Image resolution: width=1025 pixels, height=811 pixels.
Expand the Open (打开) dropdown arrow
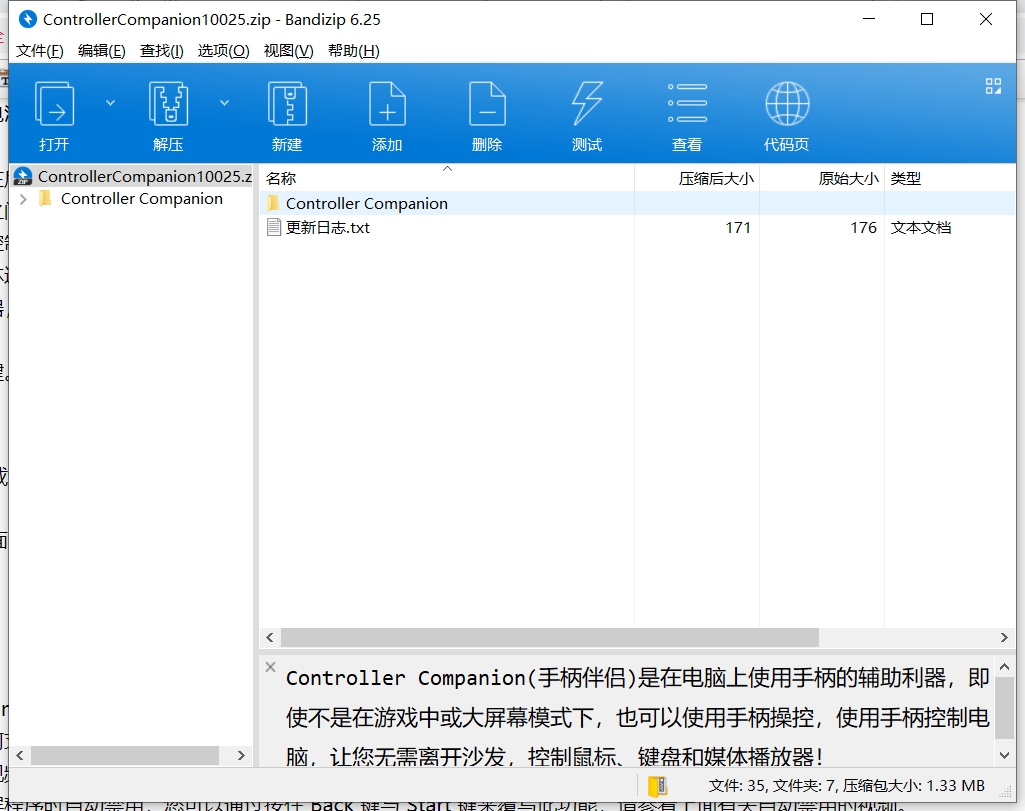click(x=110, y=103)
